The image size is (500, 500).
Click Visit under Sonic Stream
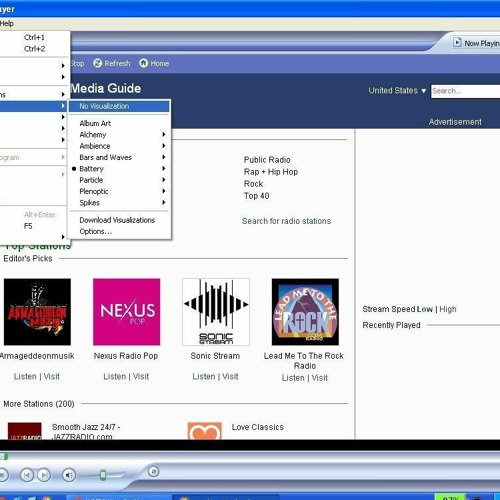click(230, 376)
